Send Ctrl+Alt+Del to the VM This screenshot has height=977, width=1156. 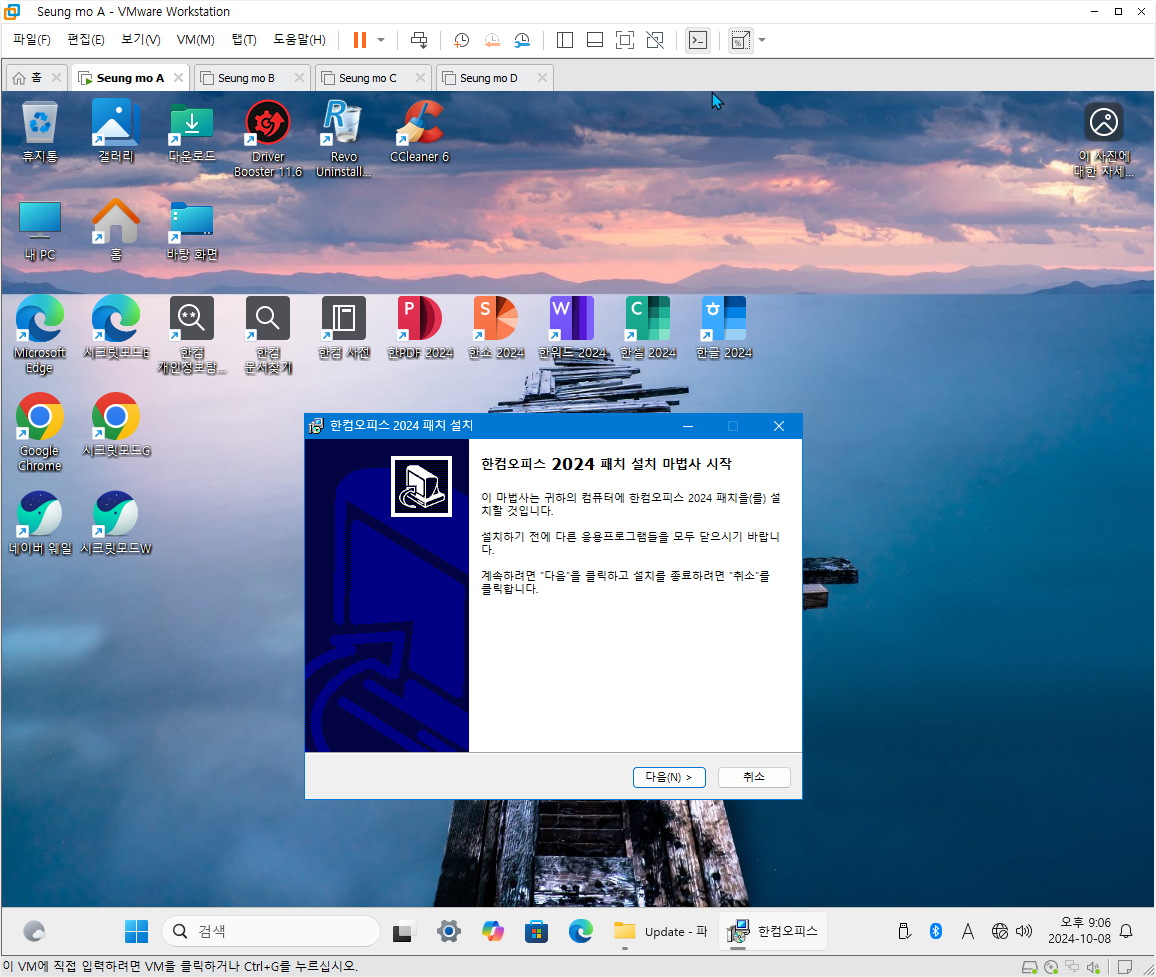[419, 40]
